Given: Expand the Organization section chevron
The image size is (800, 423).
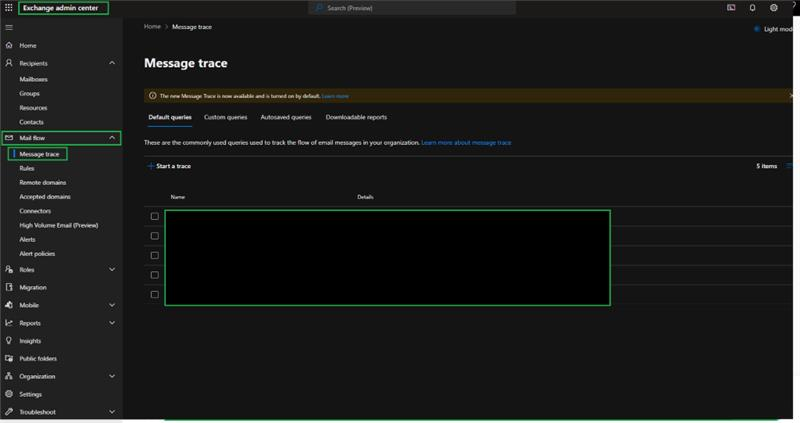Looking at the screenshot, I should click(112, 376).
